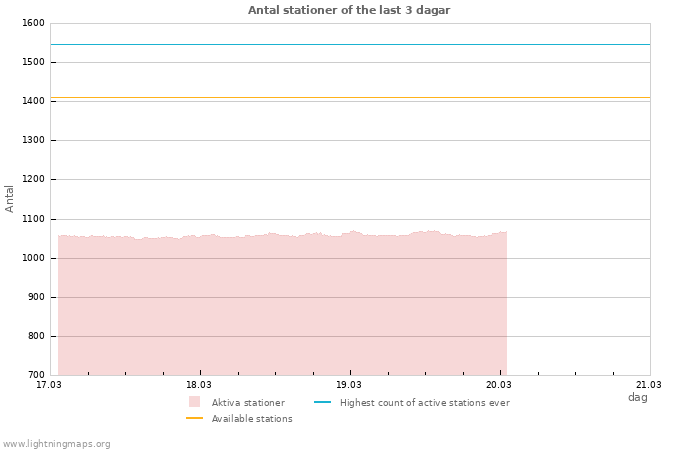Screen dimensions: 700x450
Task: Click the 'Antal' y-axis label
Action: tap(10, 198)
